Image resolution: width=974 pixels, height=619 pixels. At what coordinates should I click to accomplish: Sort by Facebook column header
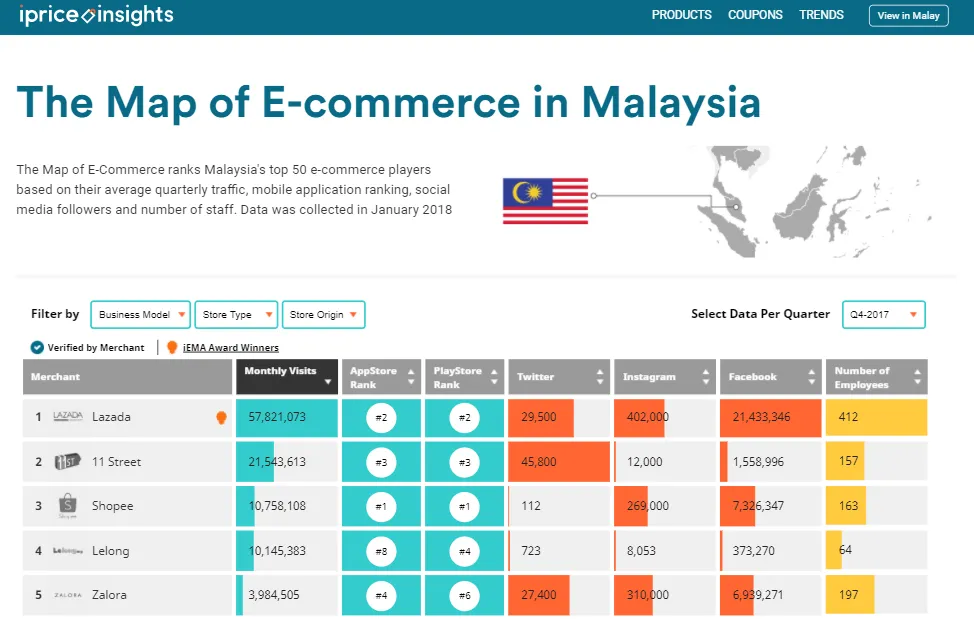coord(770,376)
